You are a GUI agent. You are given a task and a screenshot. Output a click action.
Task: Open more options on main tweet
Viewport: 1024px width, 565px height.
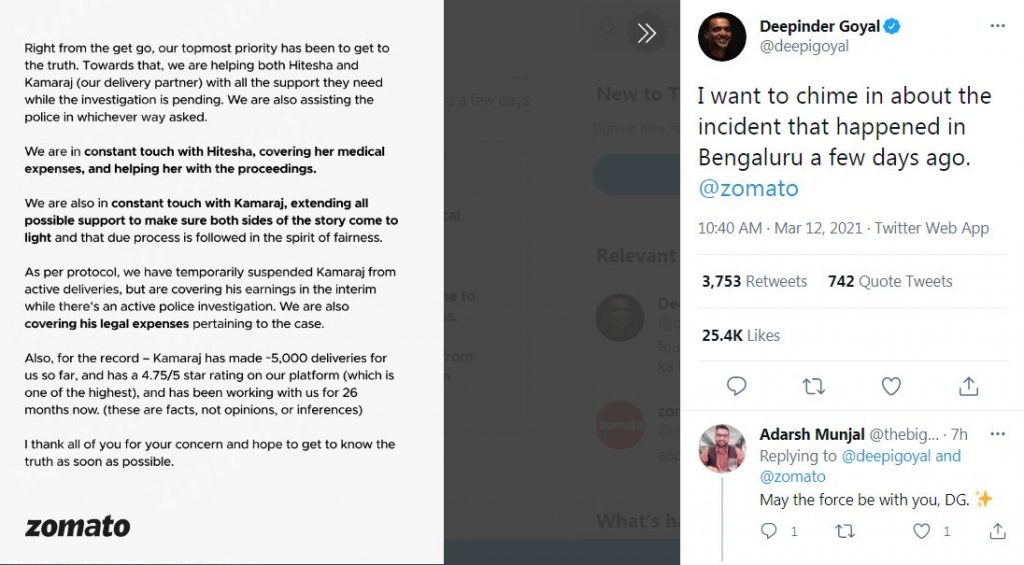click(997, 26)
